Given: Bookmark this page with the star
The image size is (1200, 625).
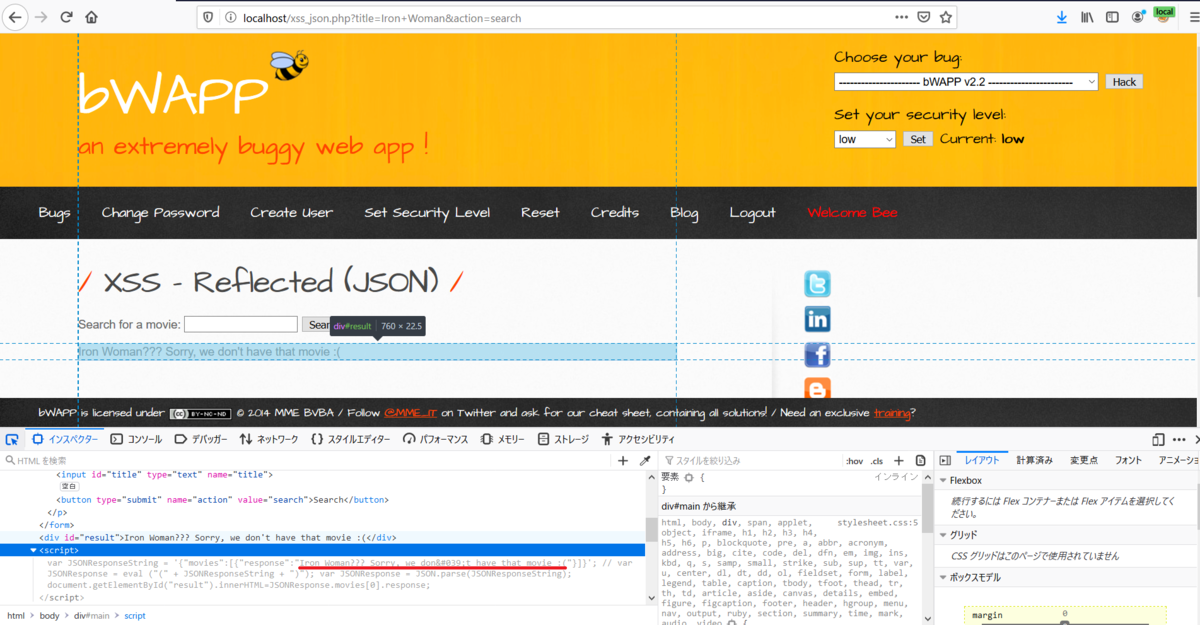Looking at the screenshot, I should (x=946, y=17).
